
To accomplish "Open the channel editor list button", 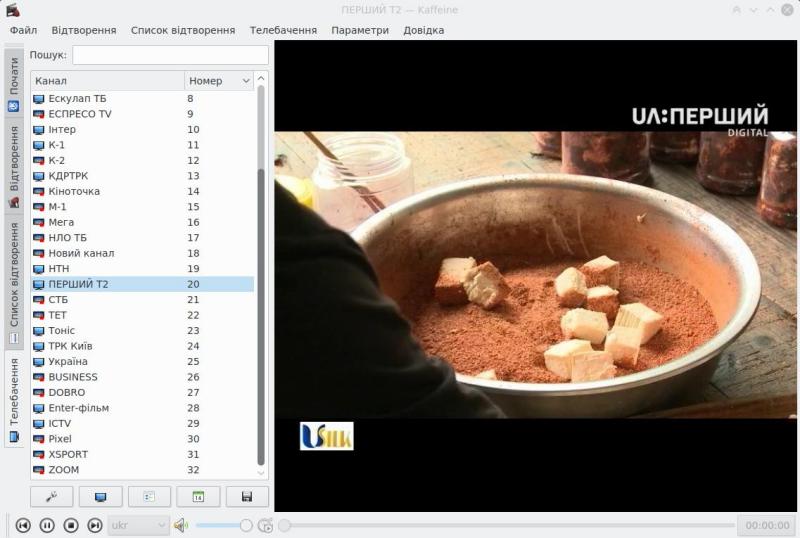I will coord(149,496).
